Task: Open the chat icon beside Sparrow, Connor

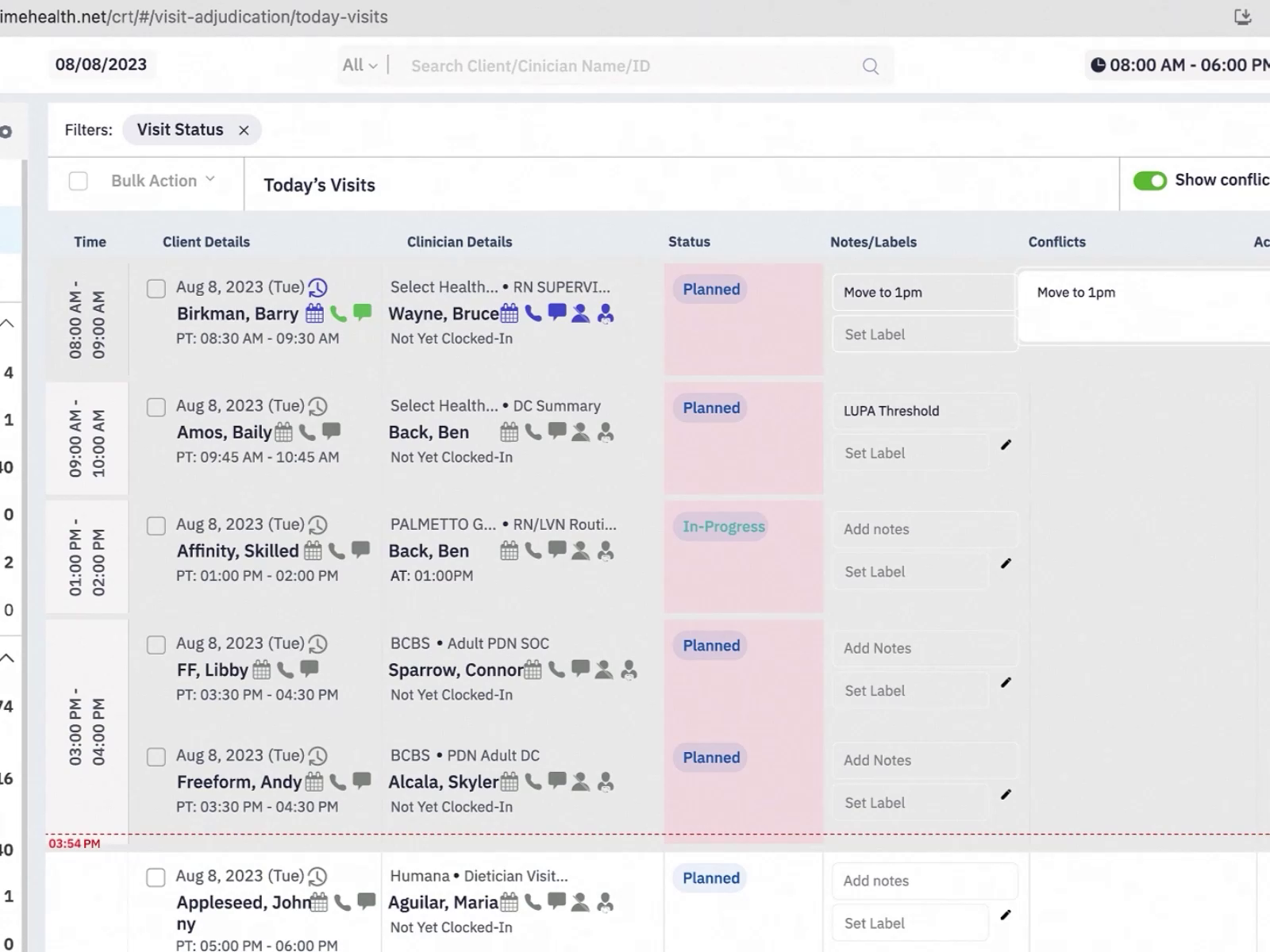Action: point(581,669)
